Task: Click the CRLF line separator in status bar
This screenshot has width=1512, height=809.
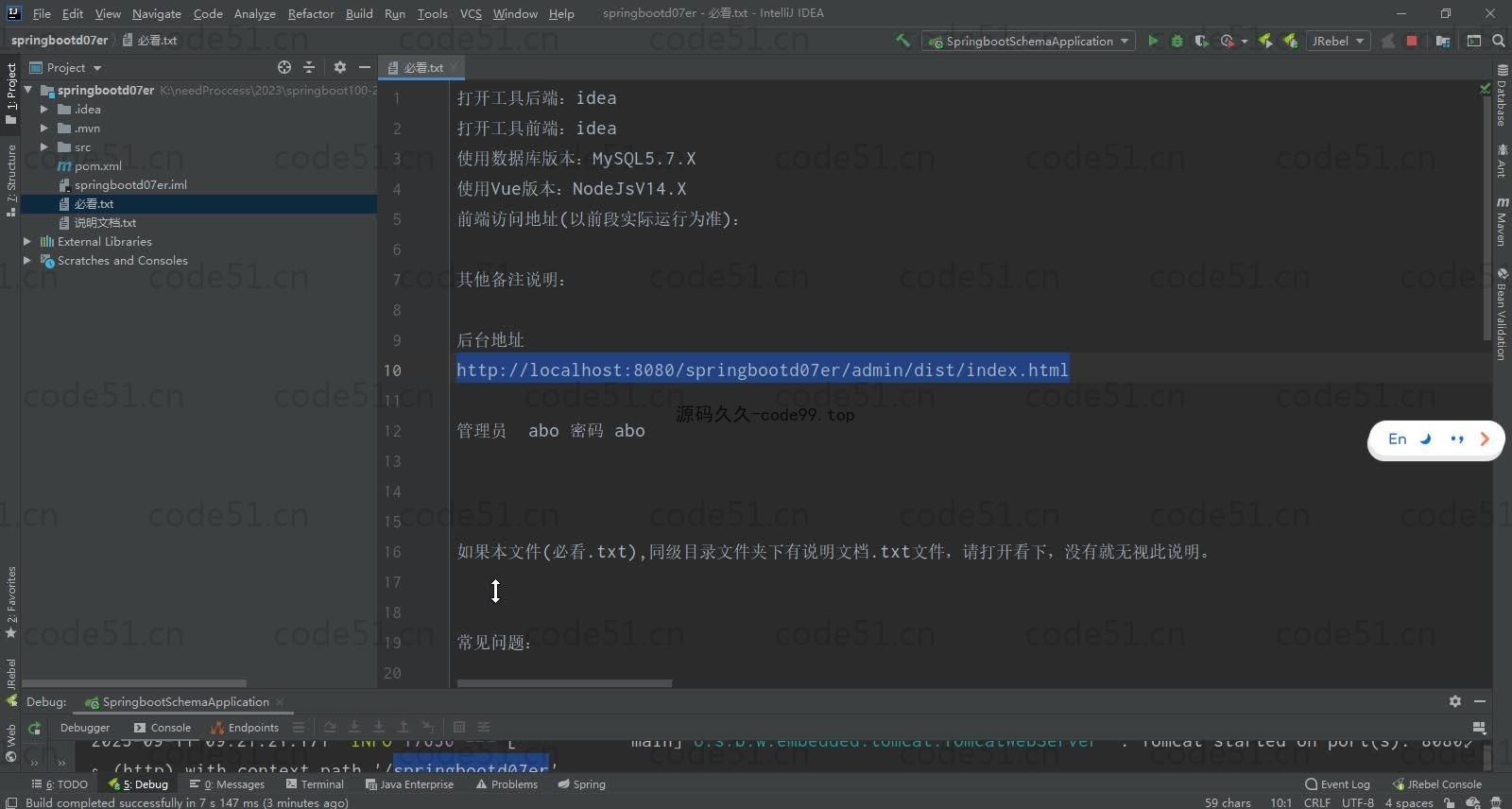Action: point(1317,801)
